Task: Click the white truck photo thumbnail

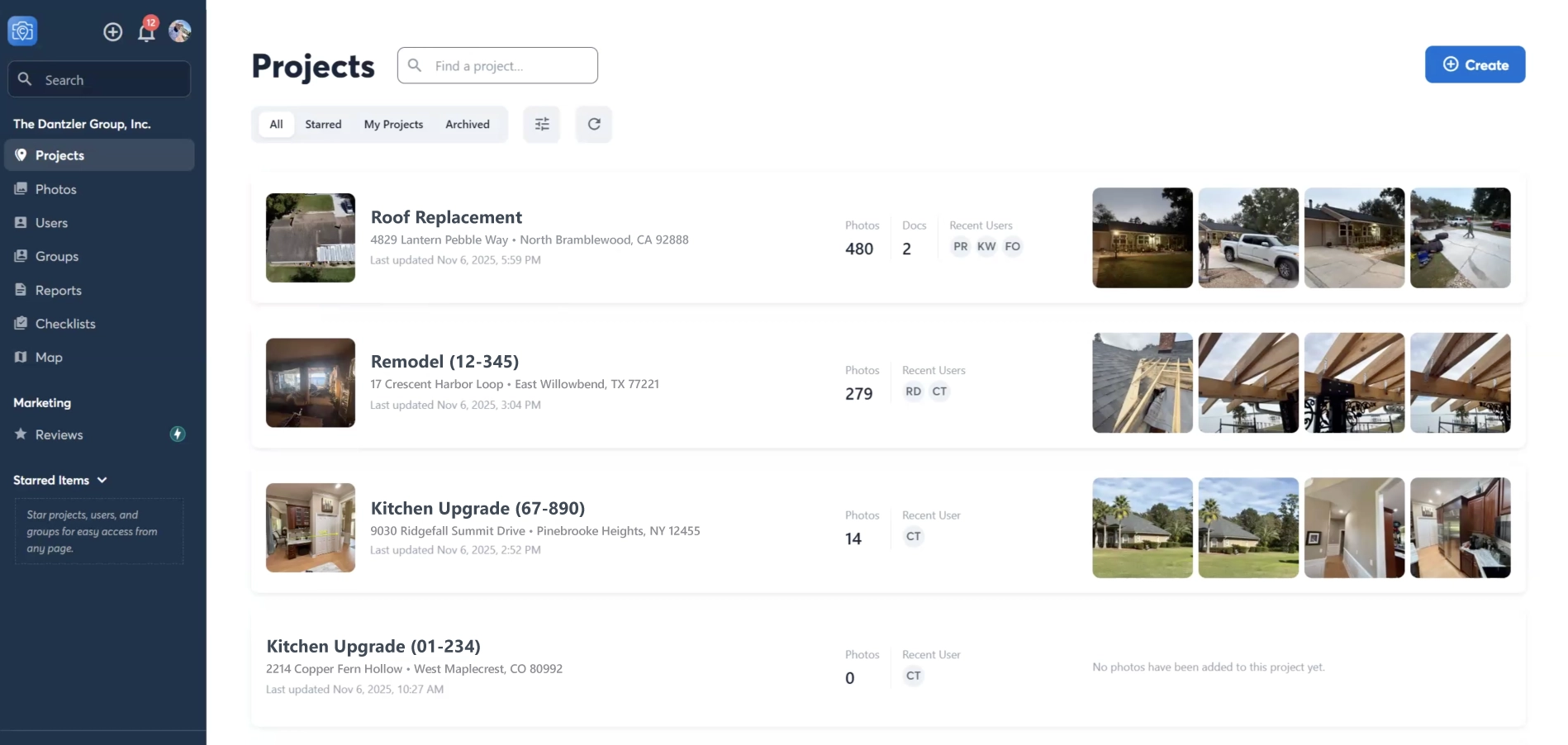Action: [1248, 238]
